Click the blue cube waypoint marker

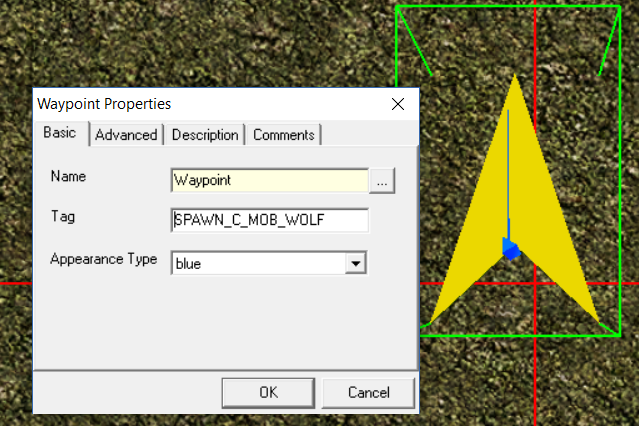click(511, 249)
